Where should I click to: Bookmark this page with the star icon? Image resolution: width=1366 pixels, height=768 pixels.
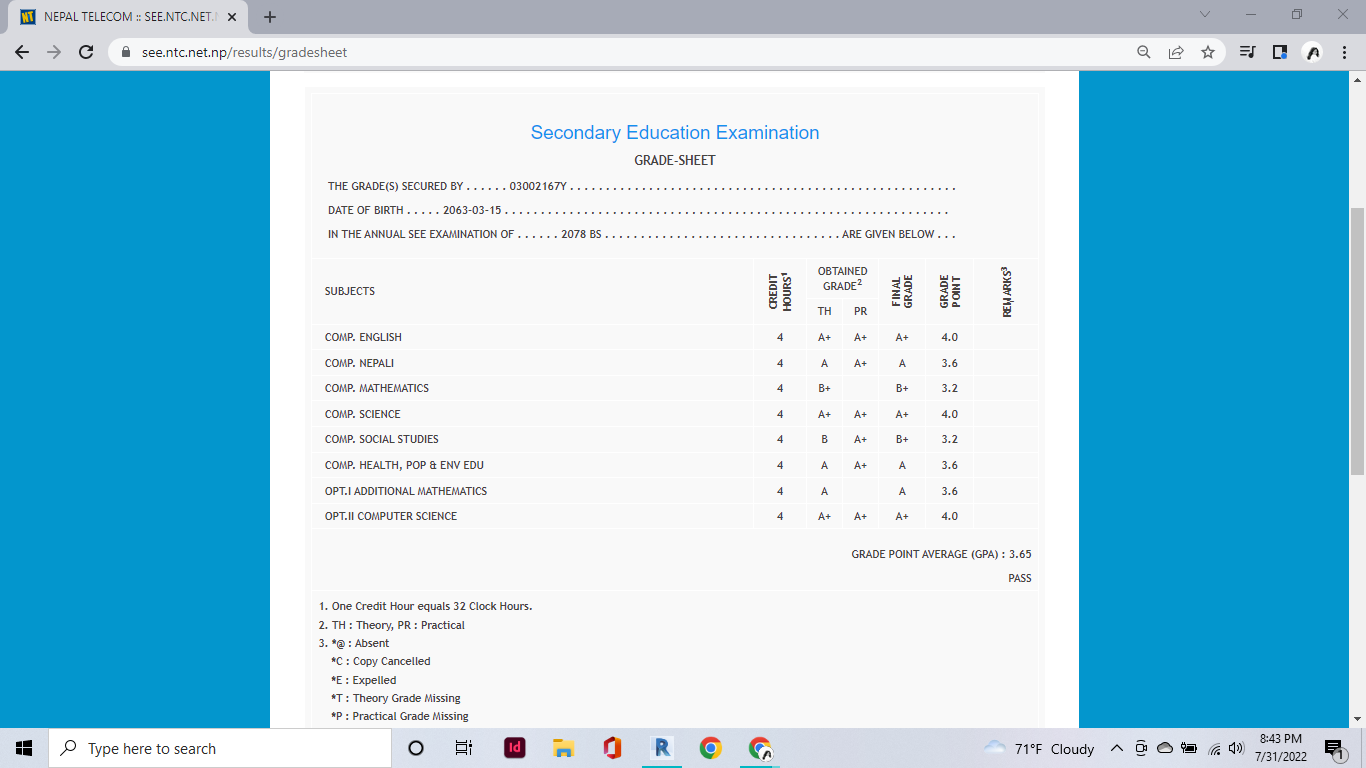pos(1208,52)
